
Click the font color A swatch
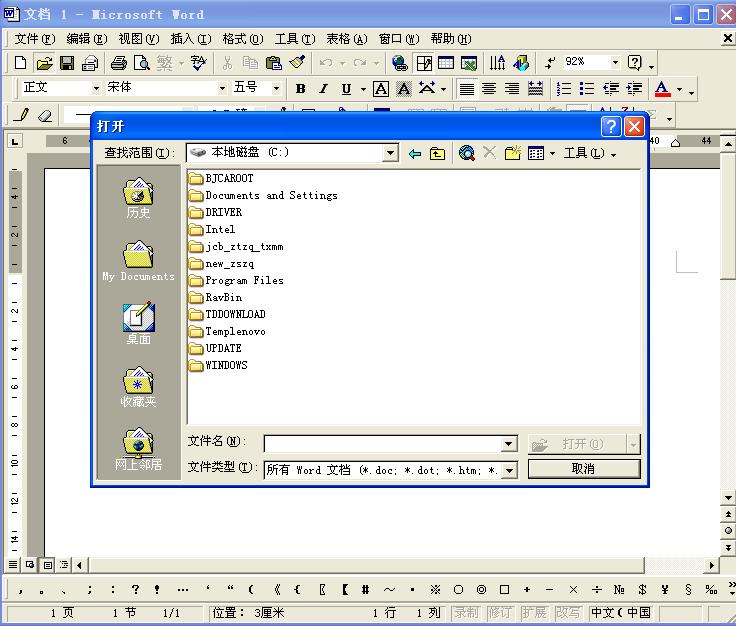pyautogui.click(x=662, y=89)
